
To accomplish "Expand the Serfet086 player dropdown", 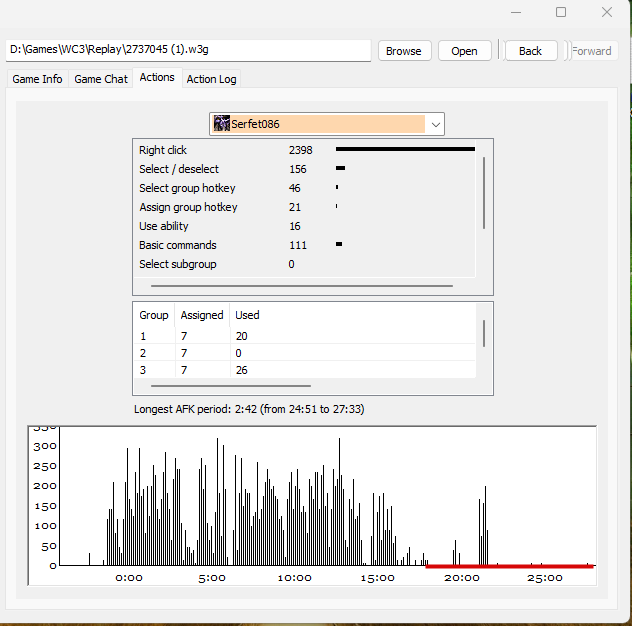I will 435,124.
